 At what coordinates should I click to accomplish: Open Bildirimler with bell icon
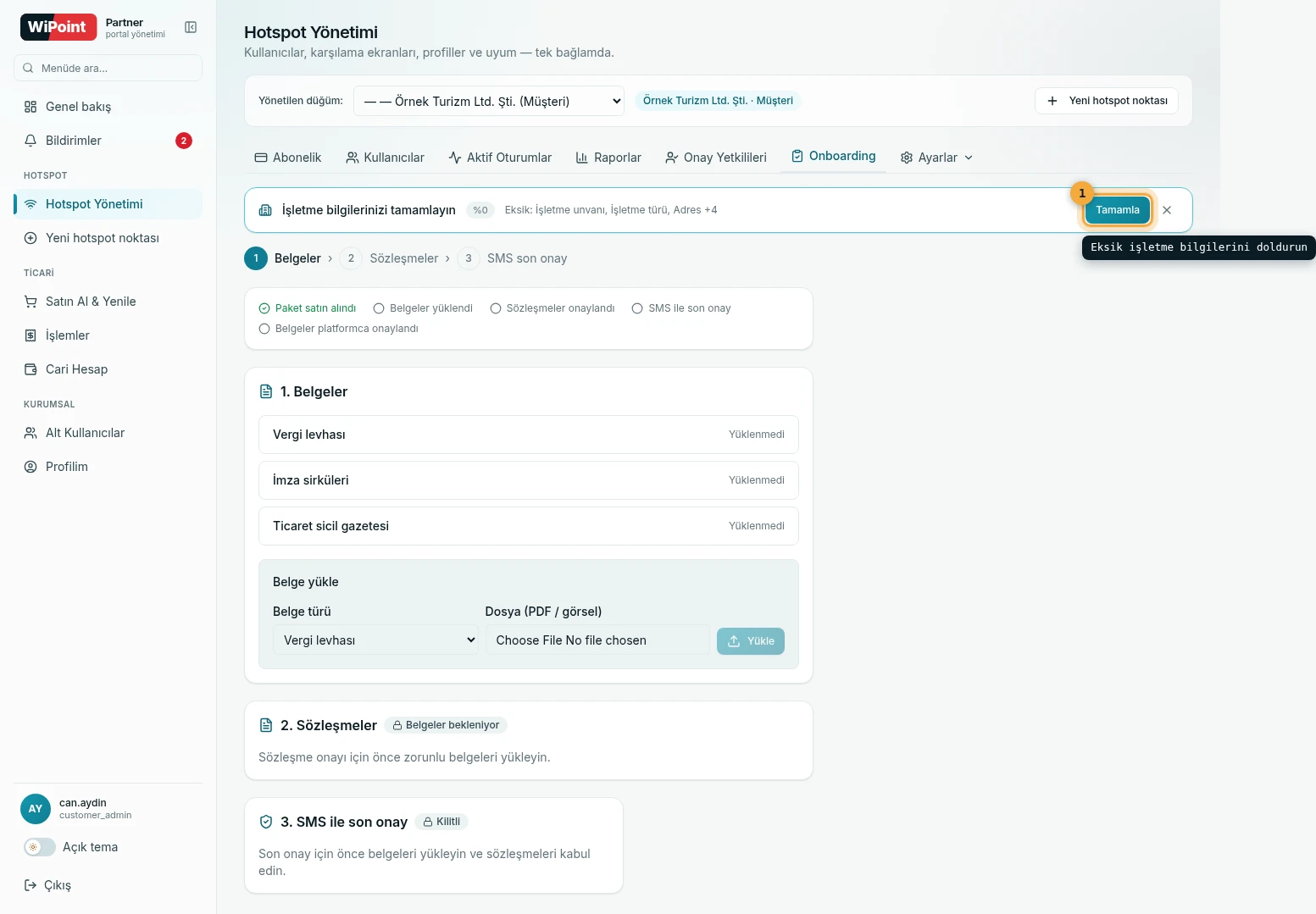tap(108, 141)
